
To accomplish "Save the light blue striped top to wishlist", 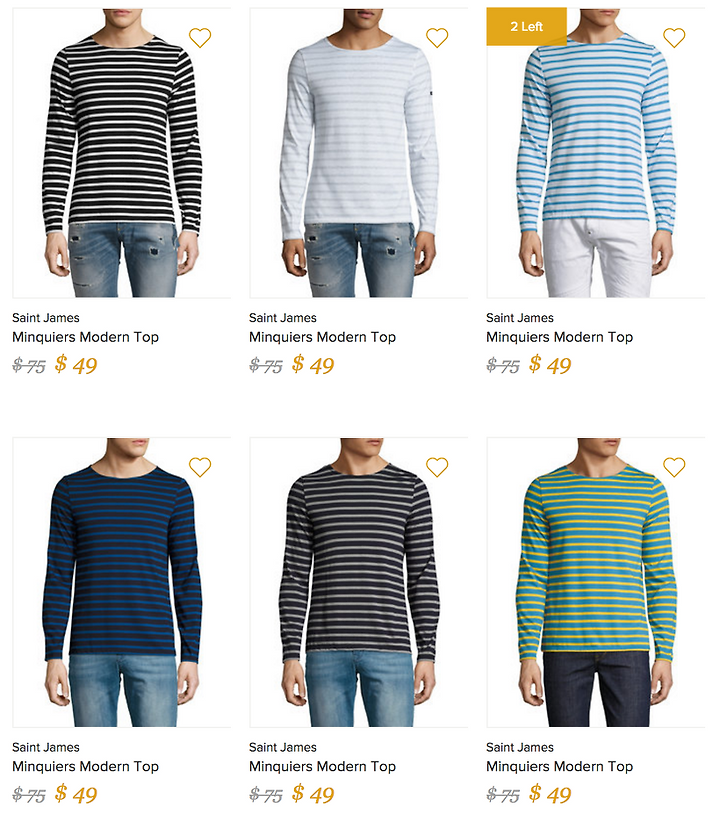I will 675,38.
